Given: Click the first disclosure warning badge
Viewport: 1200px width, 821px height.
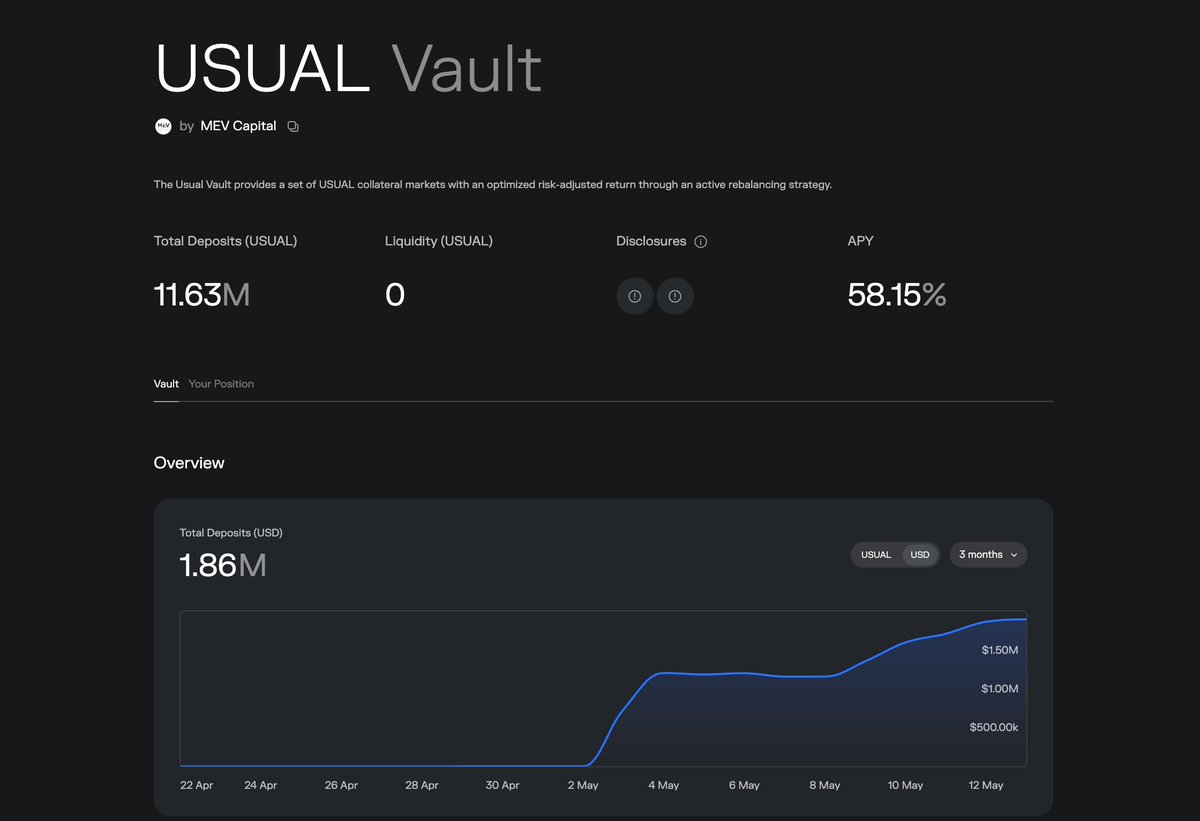Looking at the screenshot, I should point(635,296).
